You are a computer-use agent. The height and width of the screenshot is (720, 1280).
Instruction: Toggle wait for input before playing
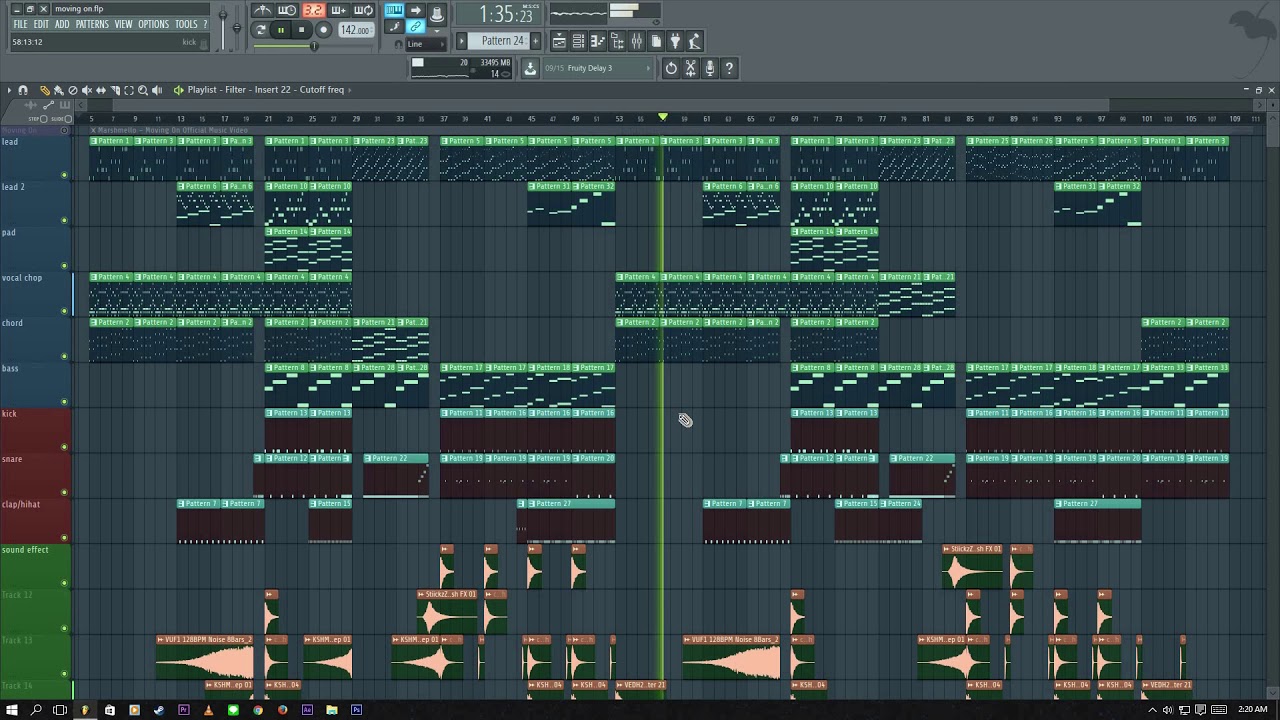[287, 10]
